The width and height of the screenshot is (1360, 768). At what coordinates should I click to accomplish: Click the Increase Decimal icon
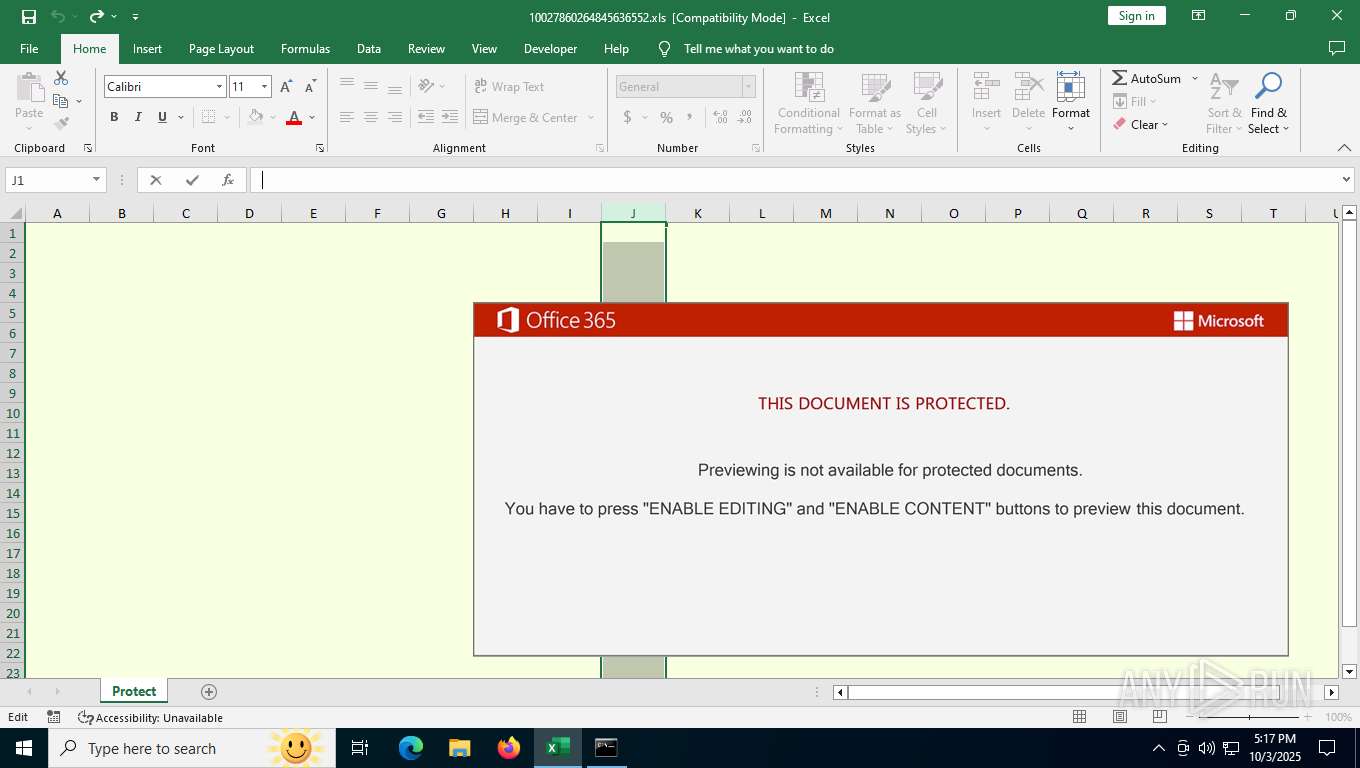(x=721, y=117)
